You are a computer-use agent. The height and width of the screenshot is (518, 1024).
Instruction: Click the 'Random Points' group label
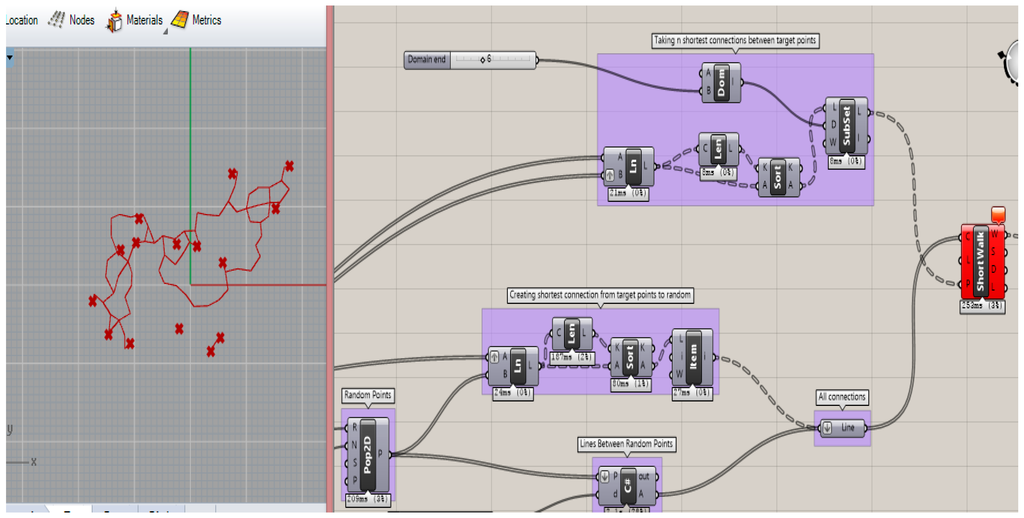368,396
